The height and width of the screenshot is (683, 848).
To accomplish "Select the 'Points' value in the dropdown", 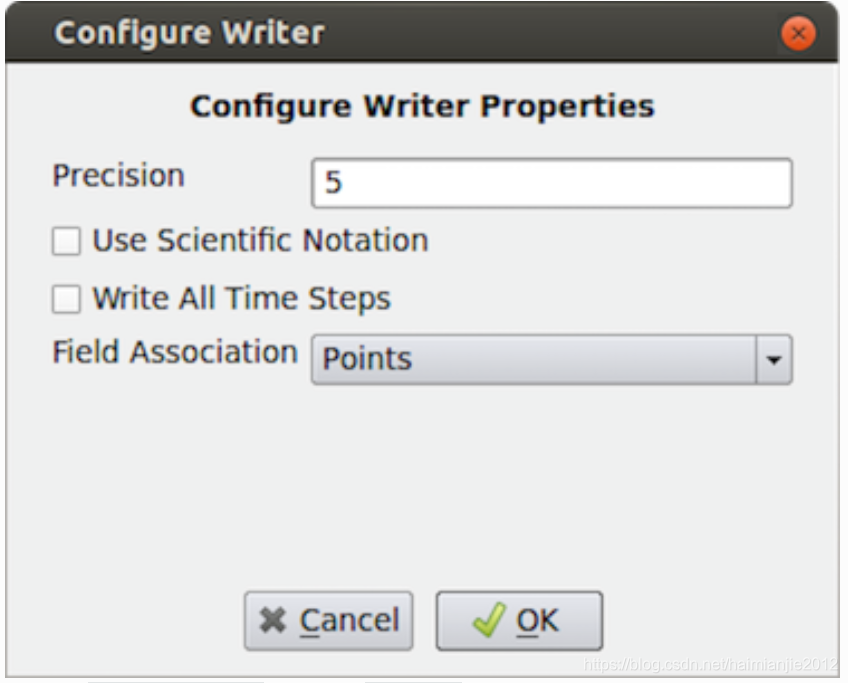I will [367, 359].
